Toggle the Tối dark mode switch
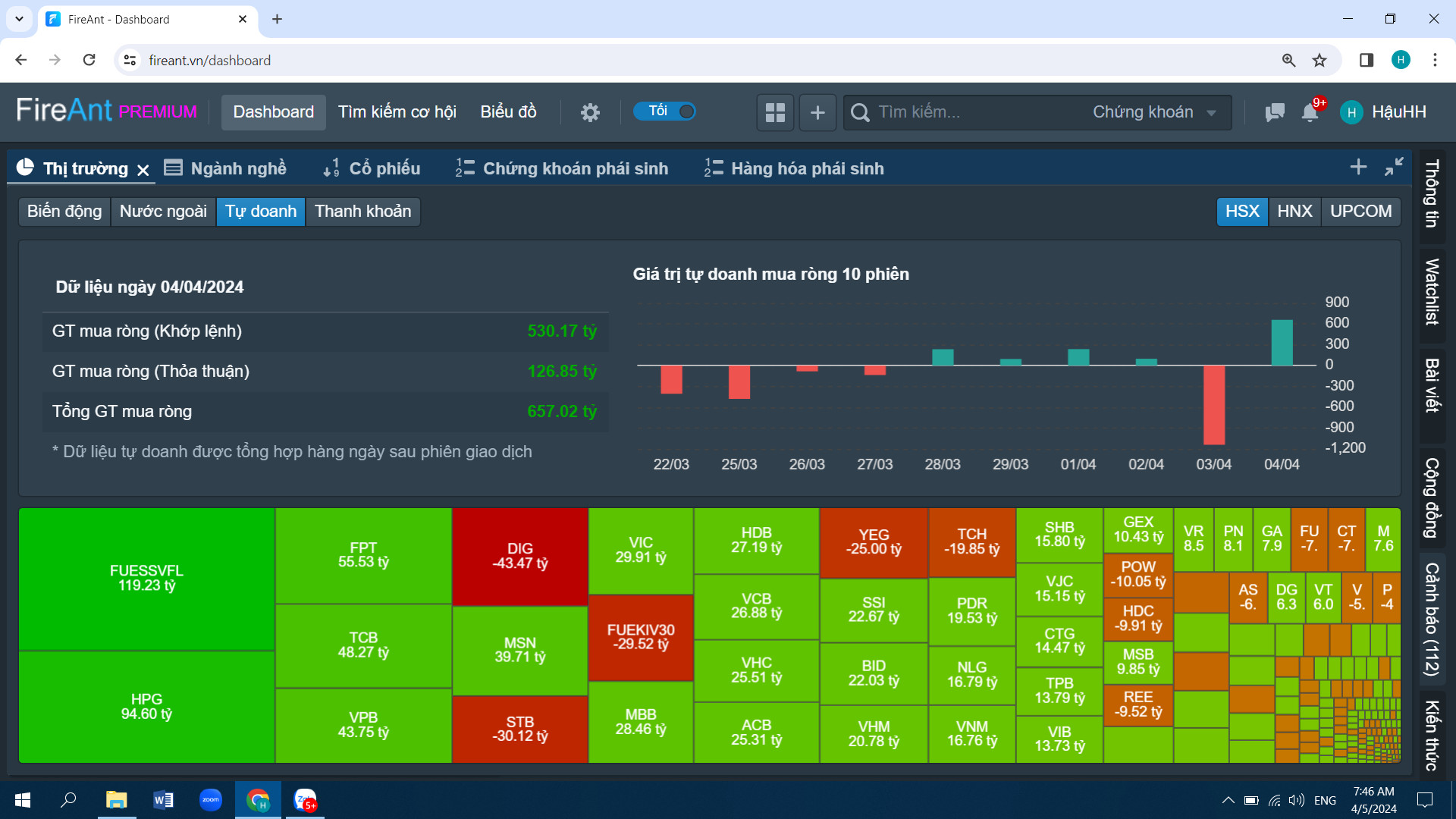 coord(666,111)
